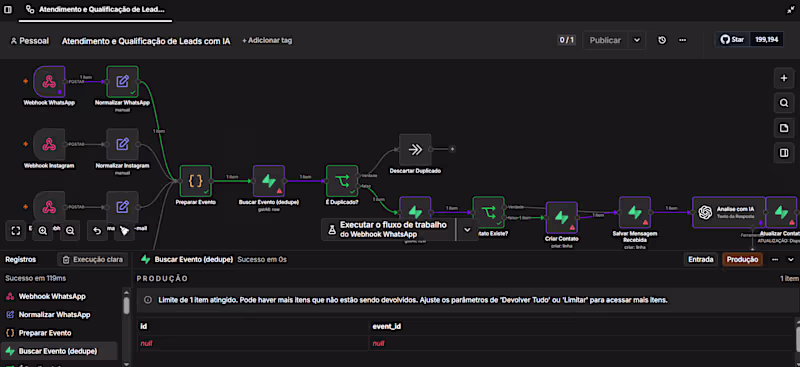Open the canvas search magnifier icon

784,103
